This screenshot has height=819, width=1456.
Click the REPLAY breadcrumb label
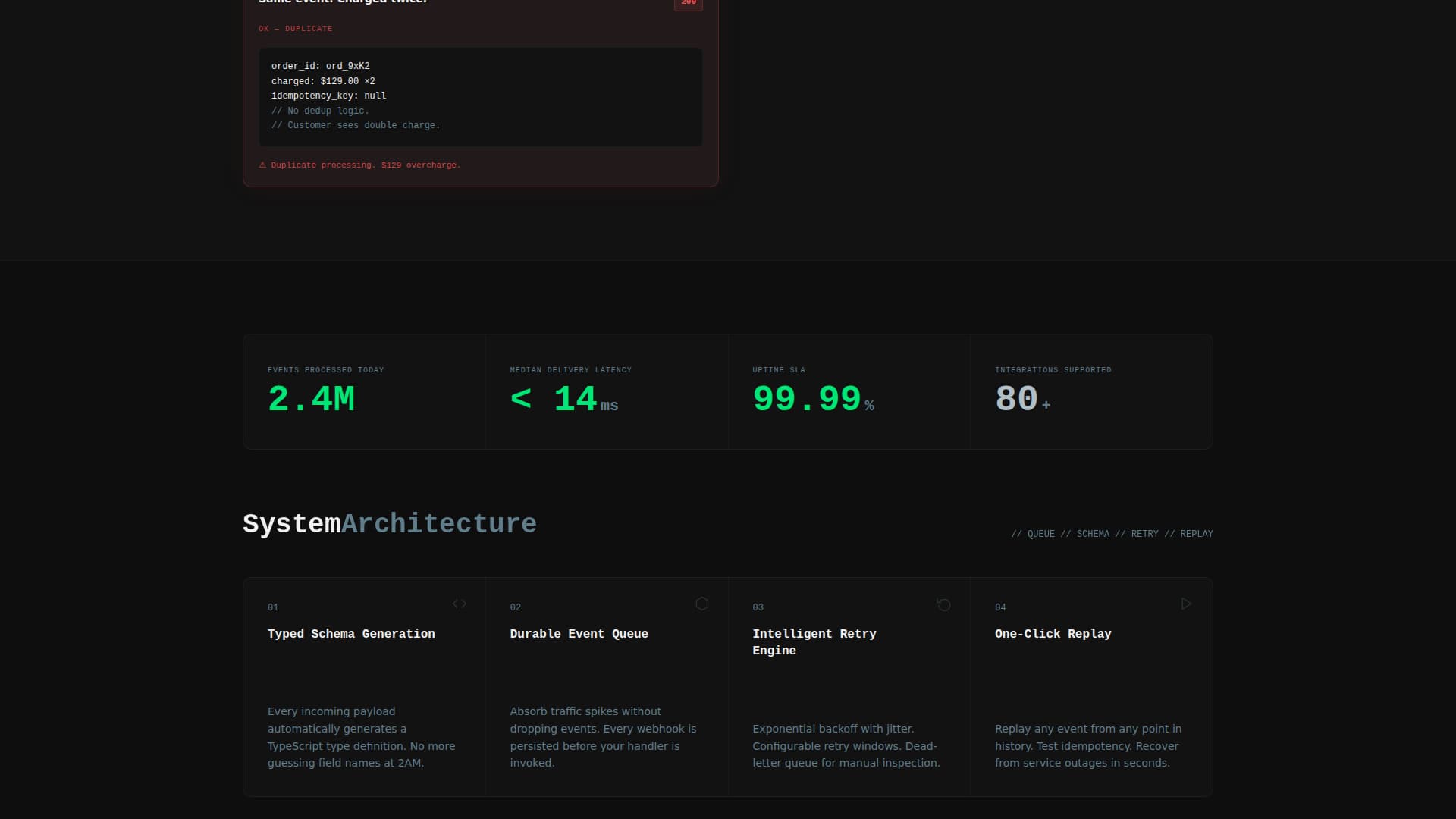click(1196, 533)
